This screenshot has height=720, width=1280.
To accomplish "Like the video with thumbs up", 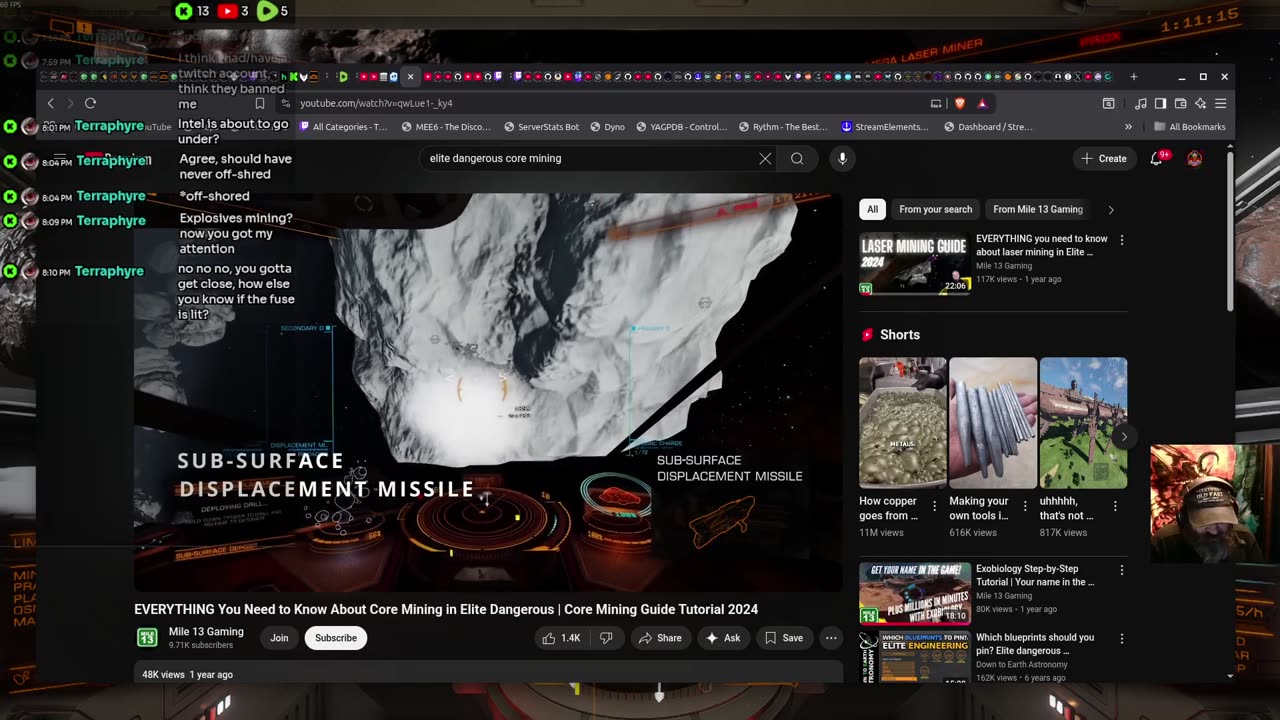I will pyautogui.click(x=562, y=638).
